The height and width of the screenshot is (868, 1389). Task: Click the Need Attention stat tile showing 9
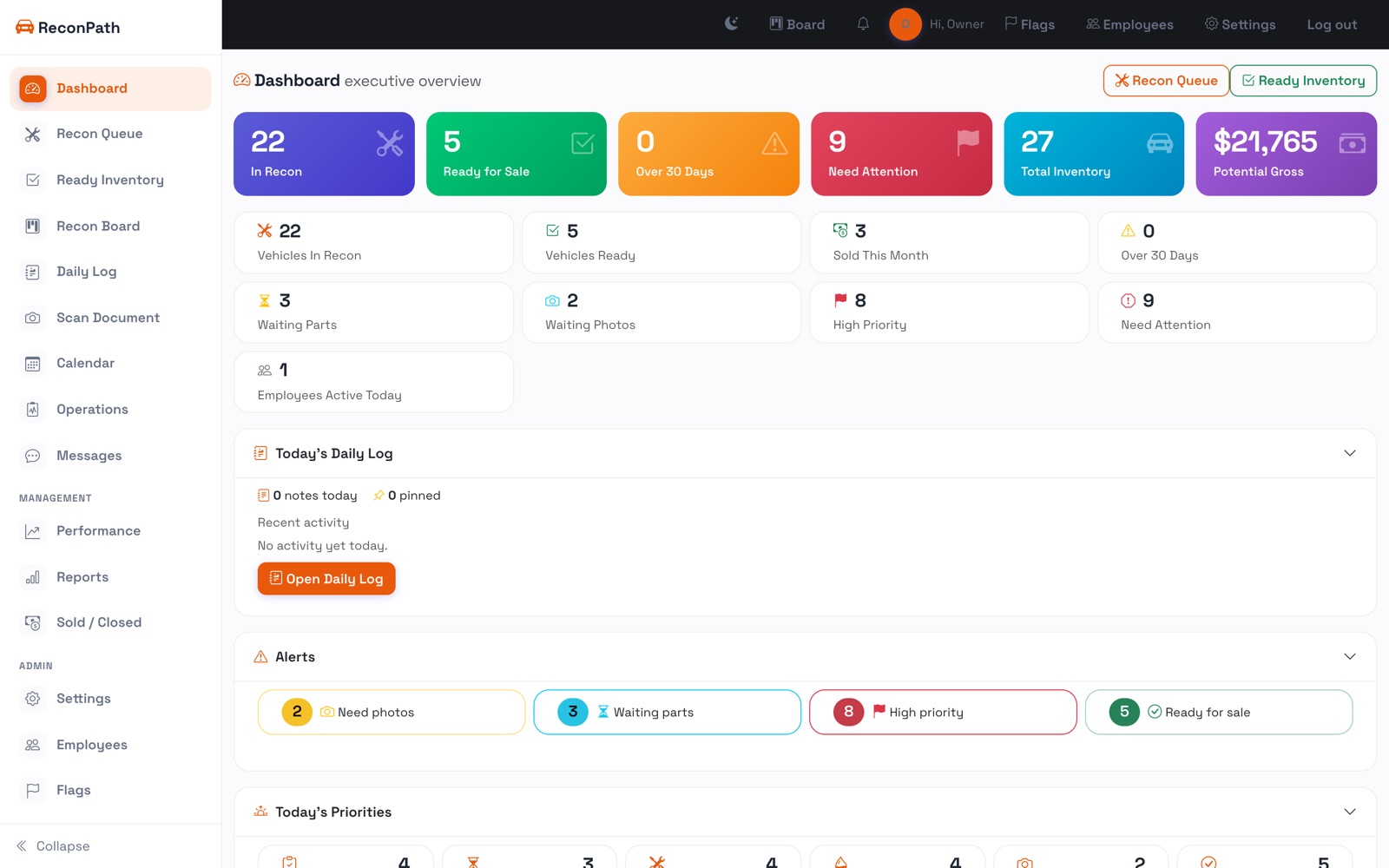(1237, 312)
